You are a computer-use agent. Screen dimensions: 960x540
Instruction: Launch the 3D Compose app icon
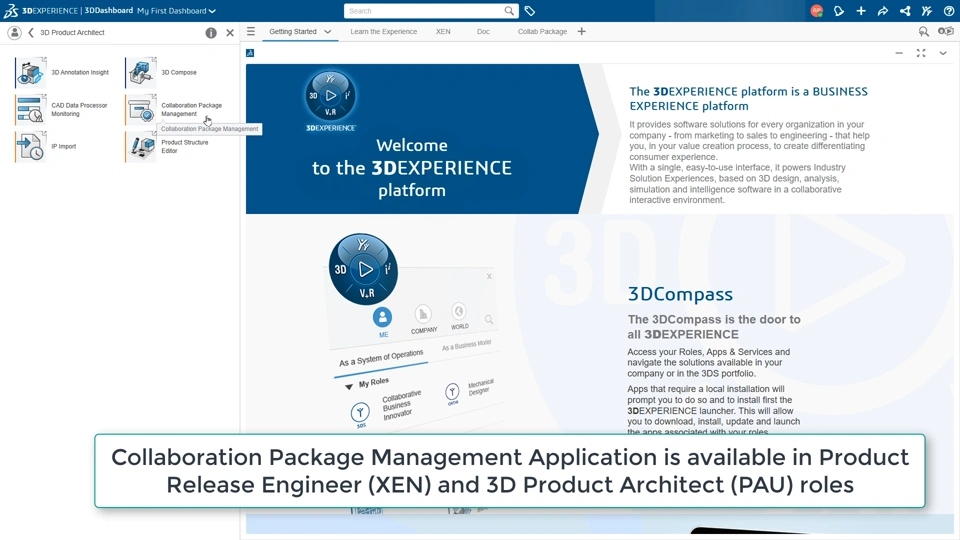coord(141,72)
